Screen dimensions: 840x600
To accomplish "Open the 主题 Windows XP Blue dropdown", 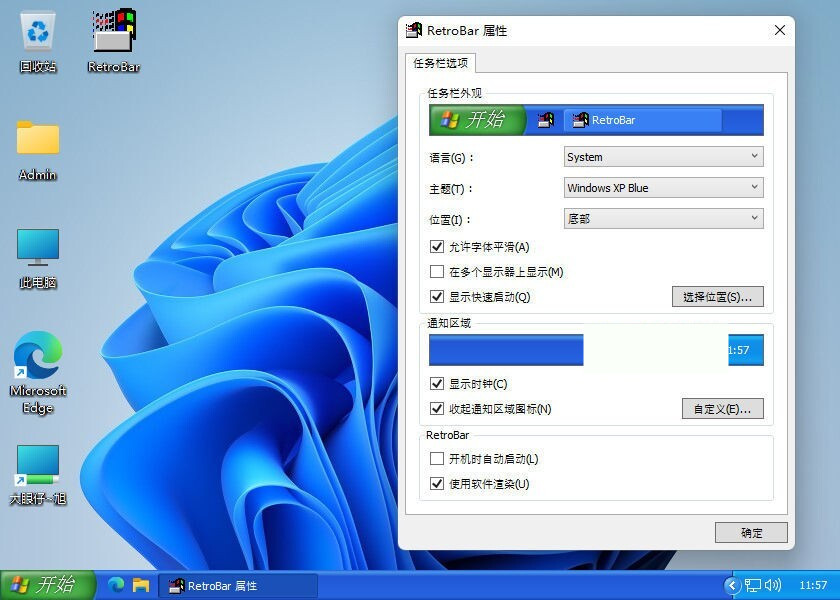I will point(664,188).
